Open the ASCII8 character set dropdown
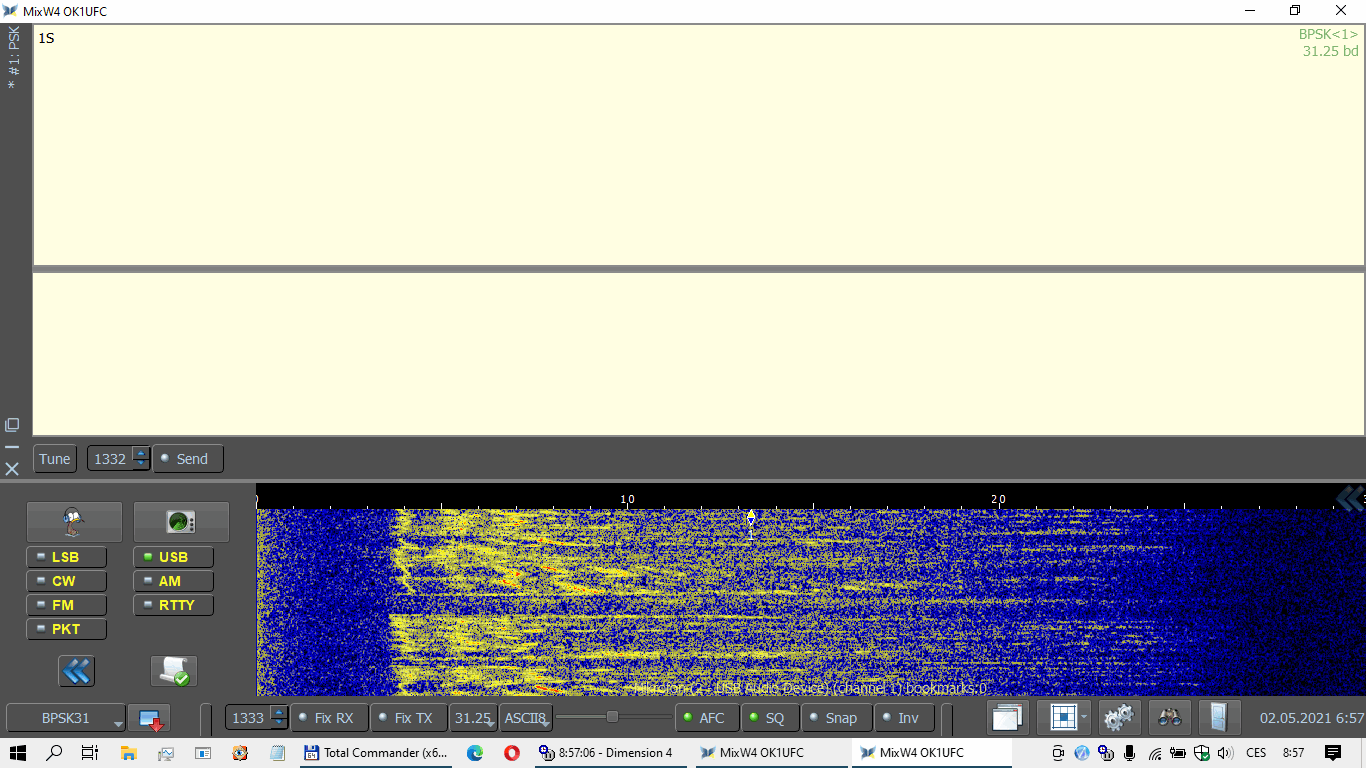This screenshot has height=768, width=1366. [526, 718]
